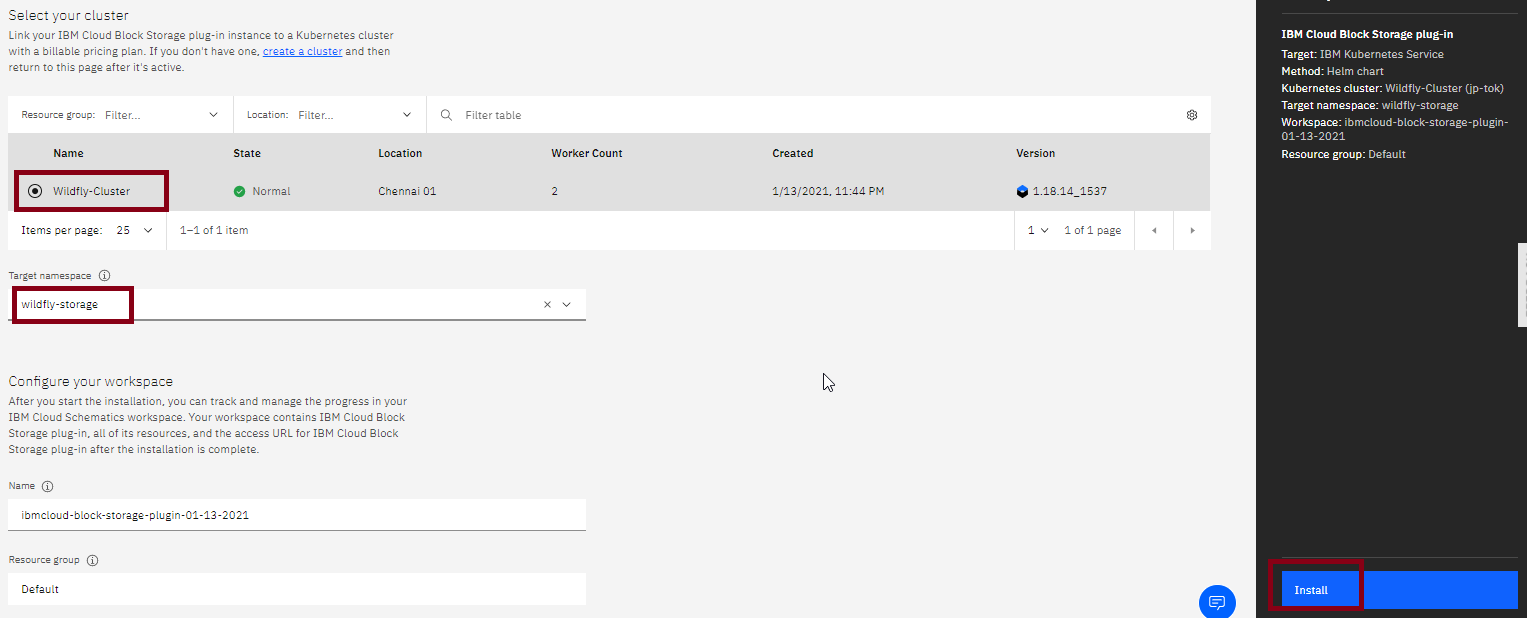Click the Resource group info icon
The height and width of the screenshot is (618, 1527).
click(x=93, y=561)
